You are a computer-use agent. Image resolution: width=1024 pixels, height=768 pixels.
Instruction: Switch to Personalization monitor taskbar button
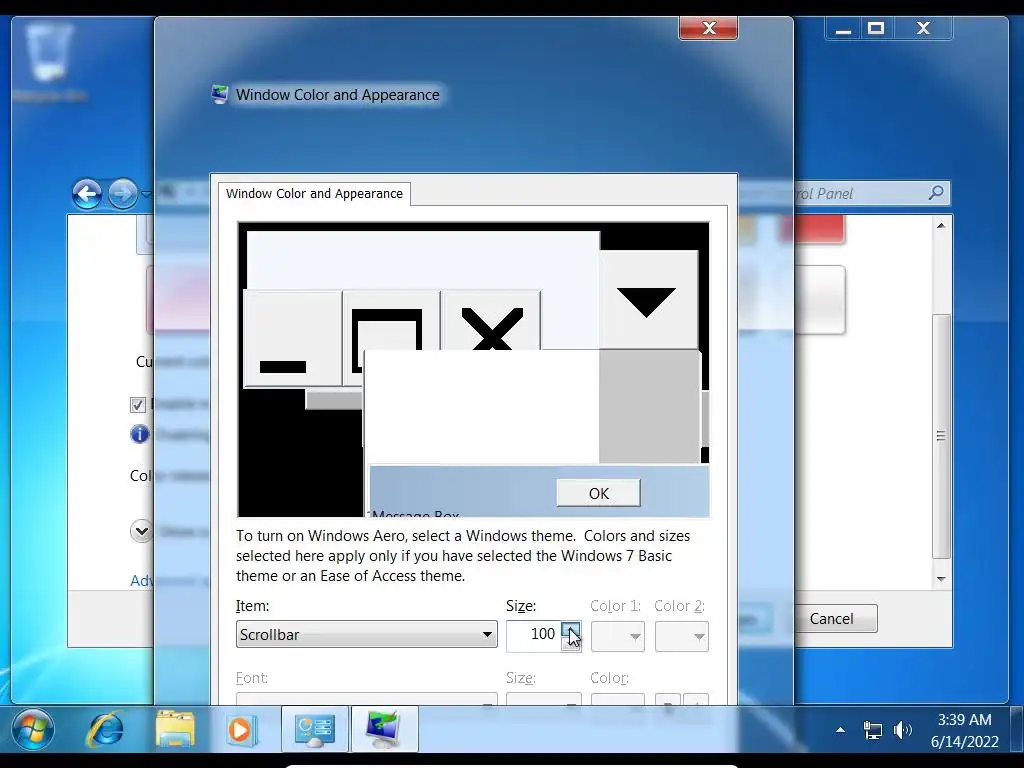[x=384, y=729]
